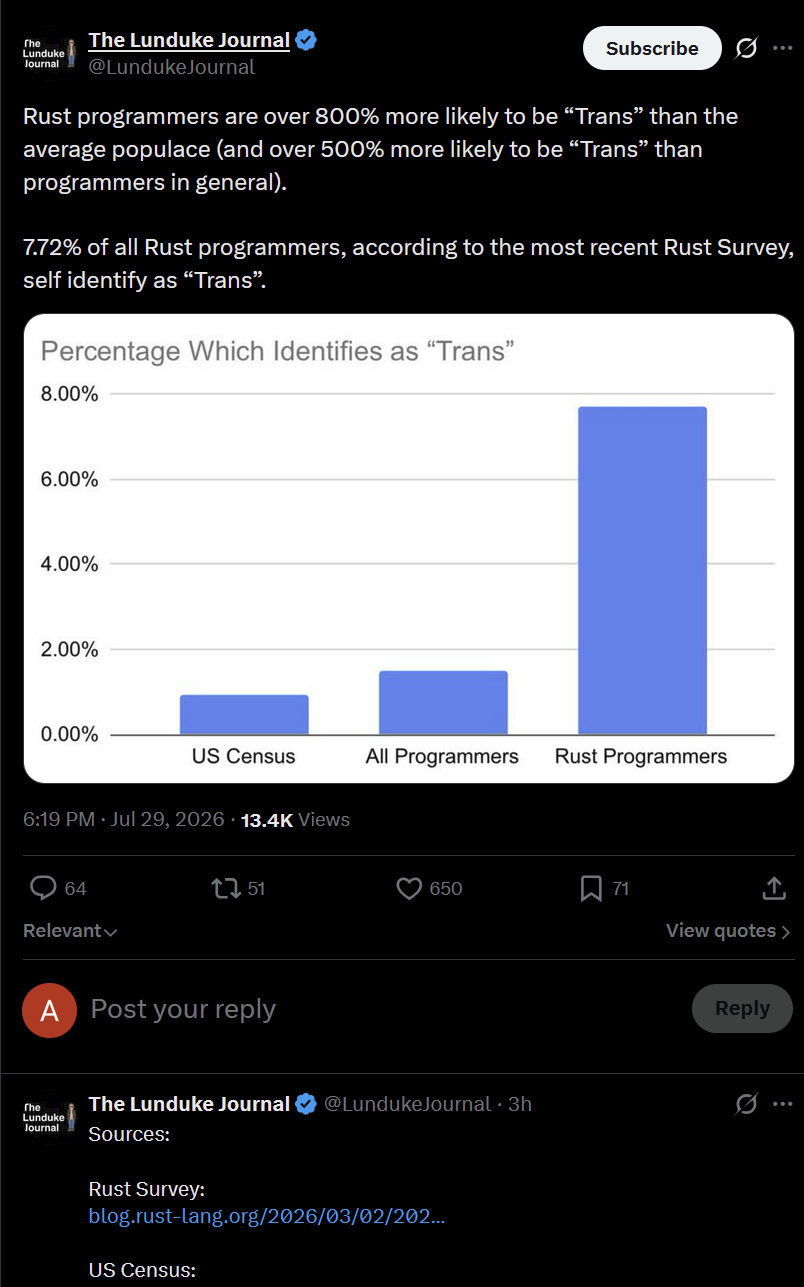Subscribe to The Lunduke Journal
Viewport: 804px width, 1287px height.
pyautogui.click(x=652, y=48)
